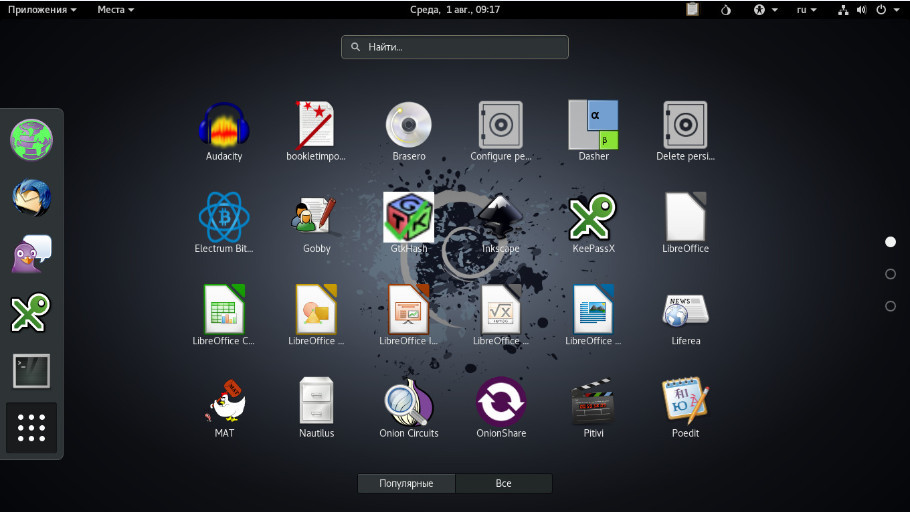Click the volume speaker icon
The height and width of the screenshot is (512, 910).
[862, 9]
